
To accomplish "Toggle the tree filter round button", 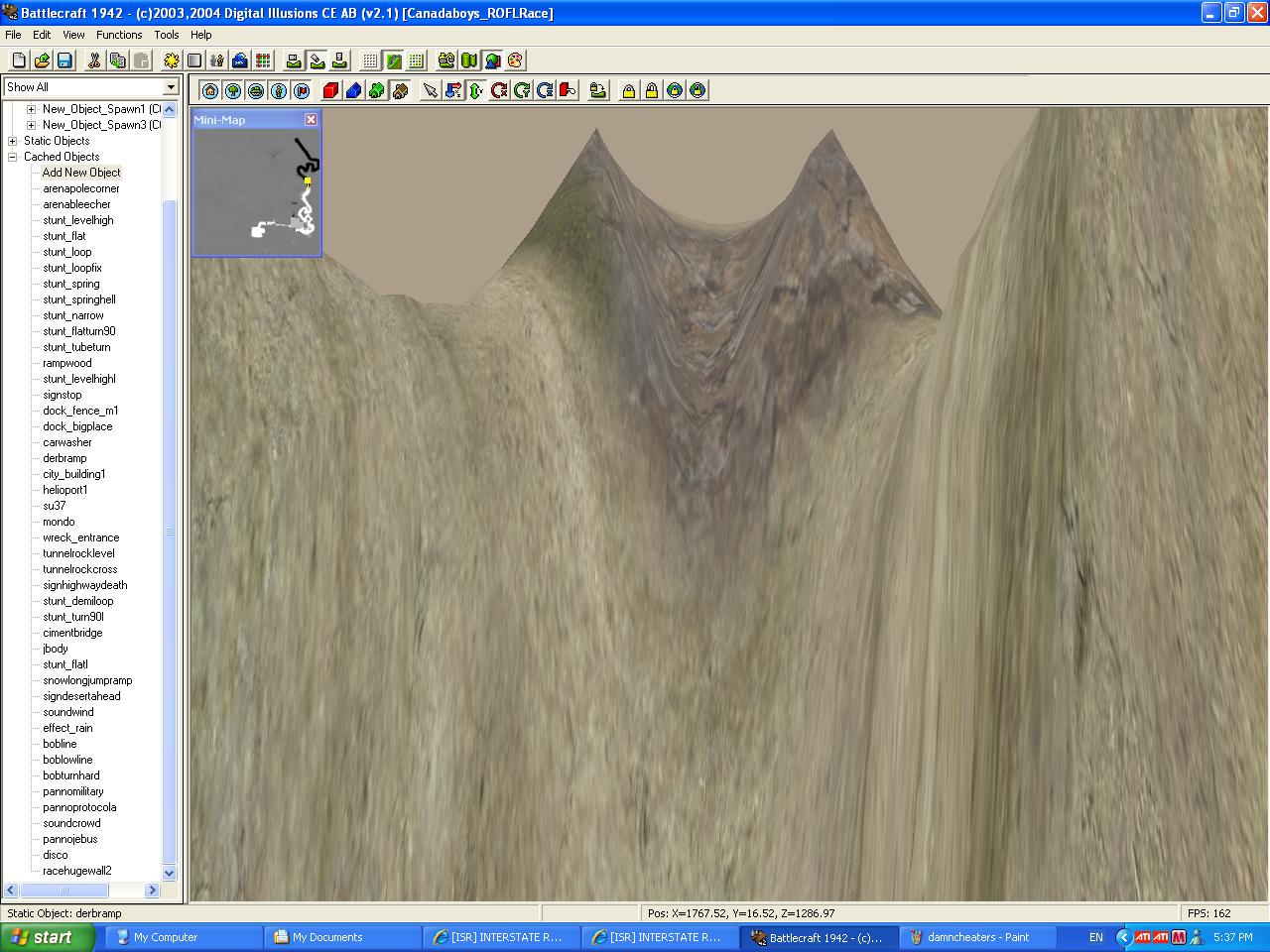I will 233,90.
